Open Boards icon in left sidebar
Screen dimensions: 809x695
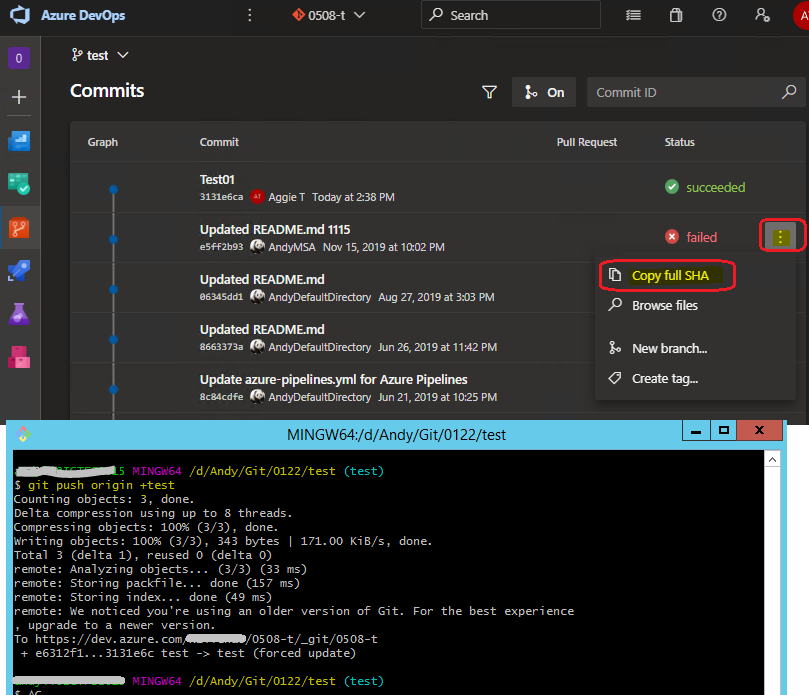(20, 184)
